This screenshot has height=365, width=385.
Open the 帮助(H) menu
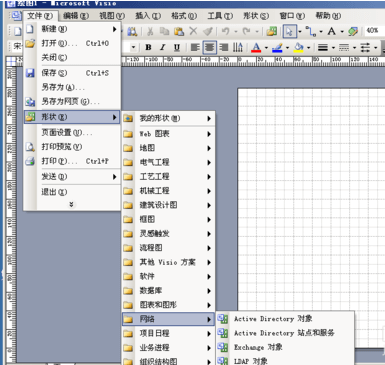tap(328, 15)
